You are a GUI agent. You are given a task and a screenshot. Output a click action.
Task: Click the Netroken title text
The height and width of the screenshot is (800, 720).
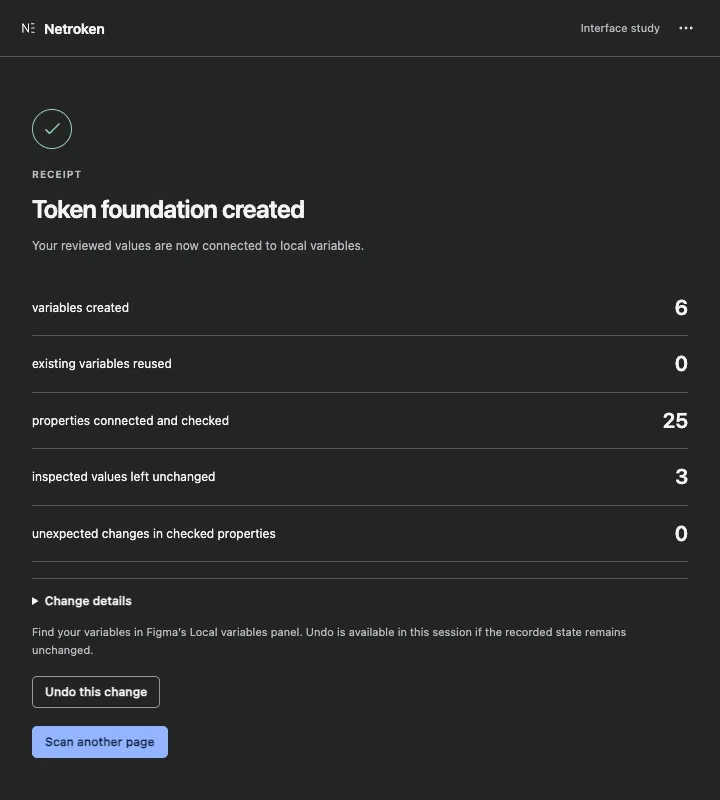pos(75,29)
